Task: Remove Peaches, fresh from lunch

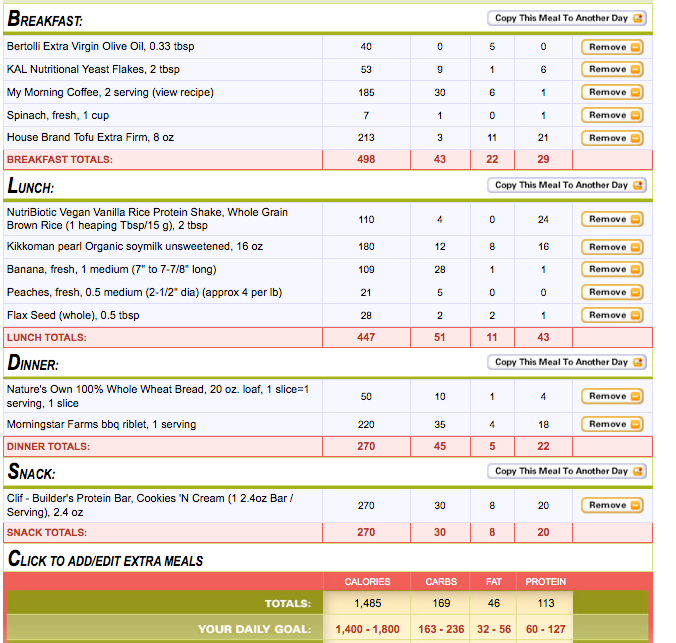Action: pos(611,292)
